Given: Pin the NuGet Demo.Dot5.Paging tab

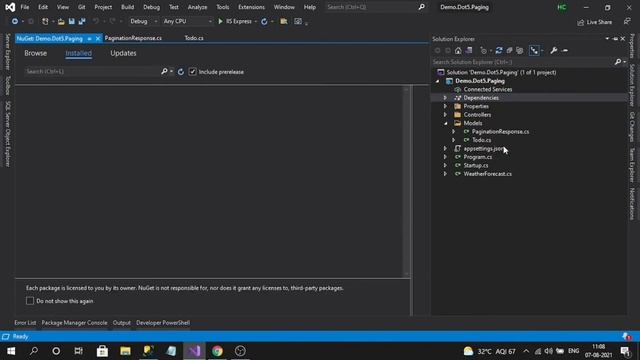Looking at the screenshot, I should click(x=89, y=39).
